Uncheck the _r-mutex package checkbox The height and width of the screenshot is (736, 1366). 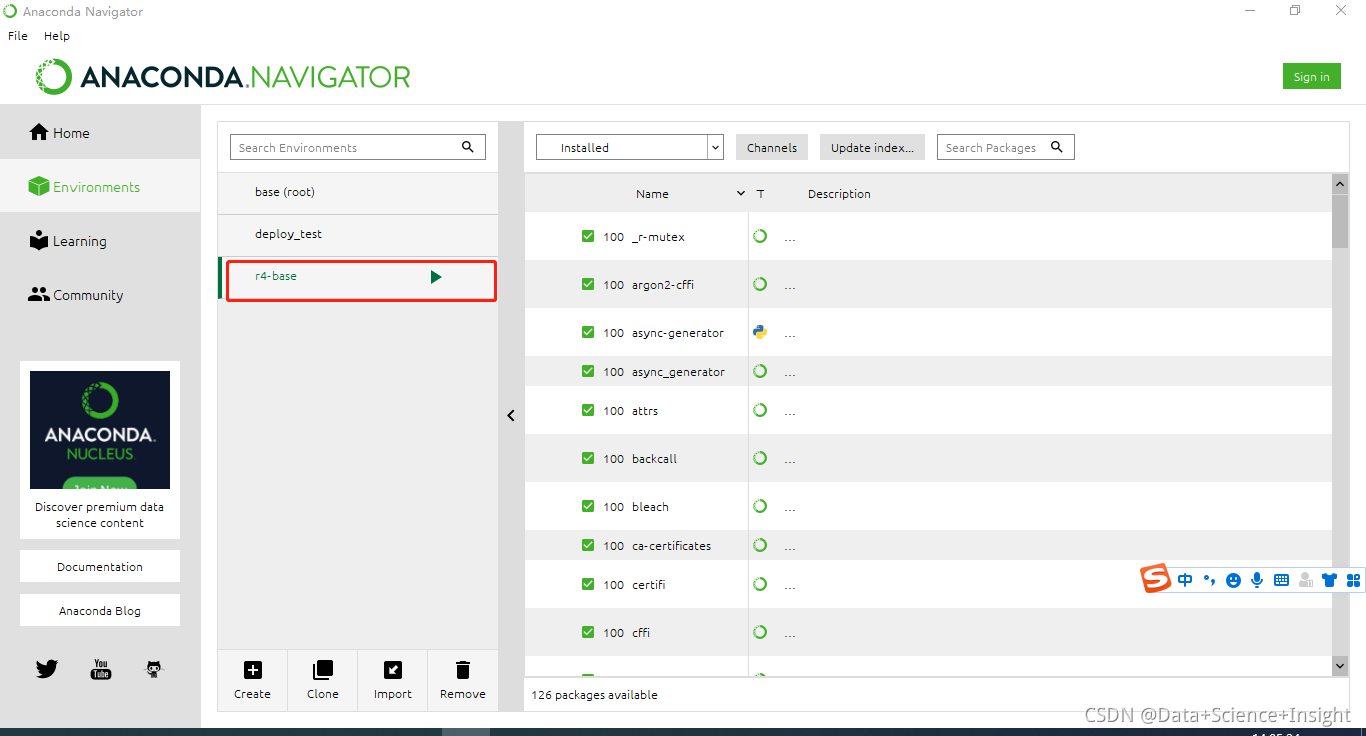tap(588, 236)
